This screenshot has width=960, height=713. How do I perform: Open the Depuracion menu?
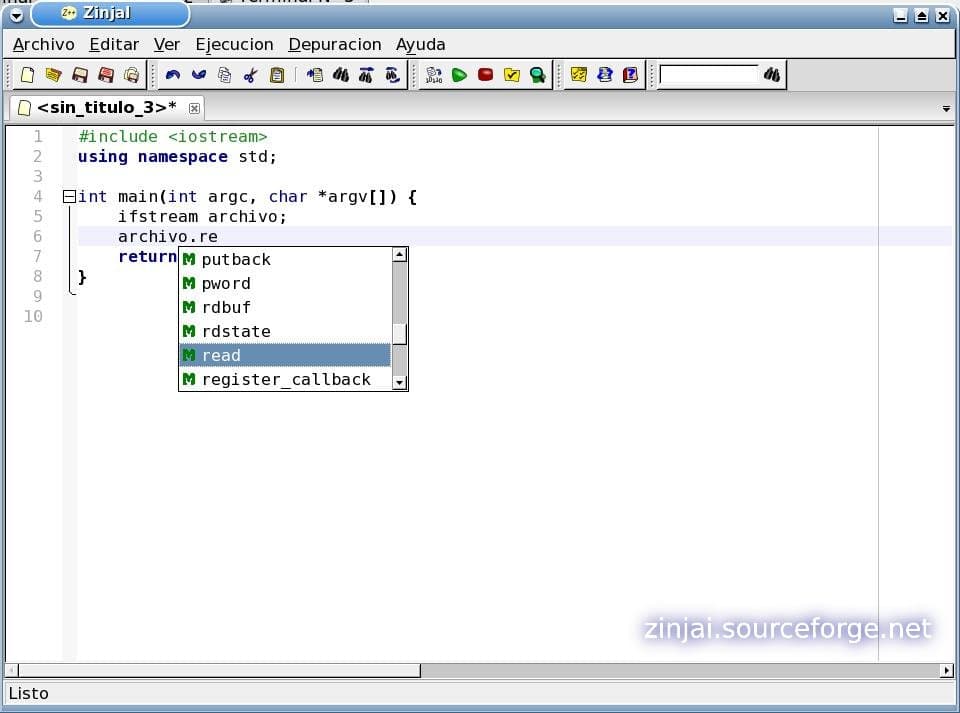[334, 44]
